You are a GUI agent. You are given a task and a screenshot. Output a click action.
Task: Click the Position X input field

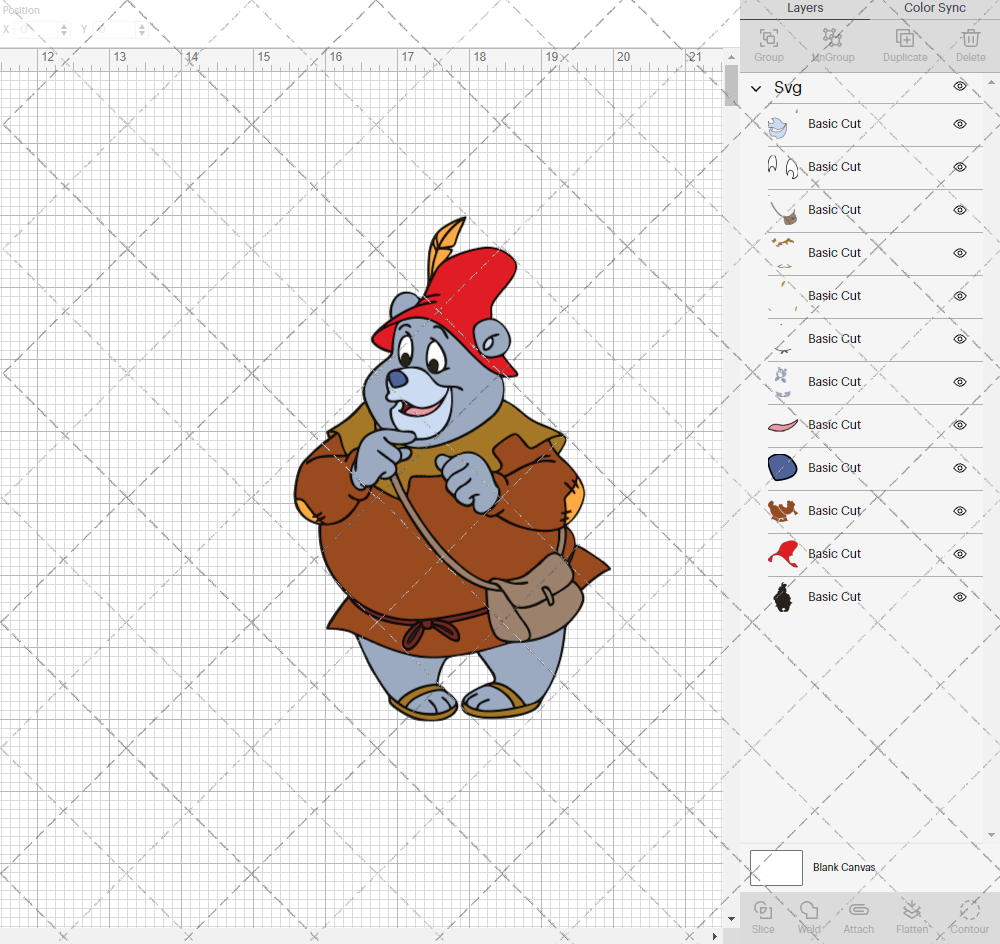click(x=36, y=29)
